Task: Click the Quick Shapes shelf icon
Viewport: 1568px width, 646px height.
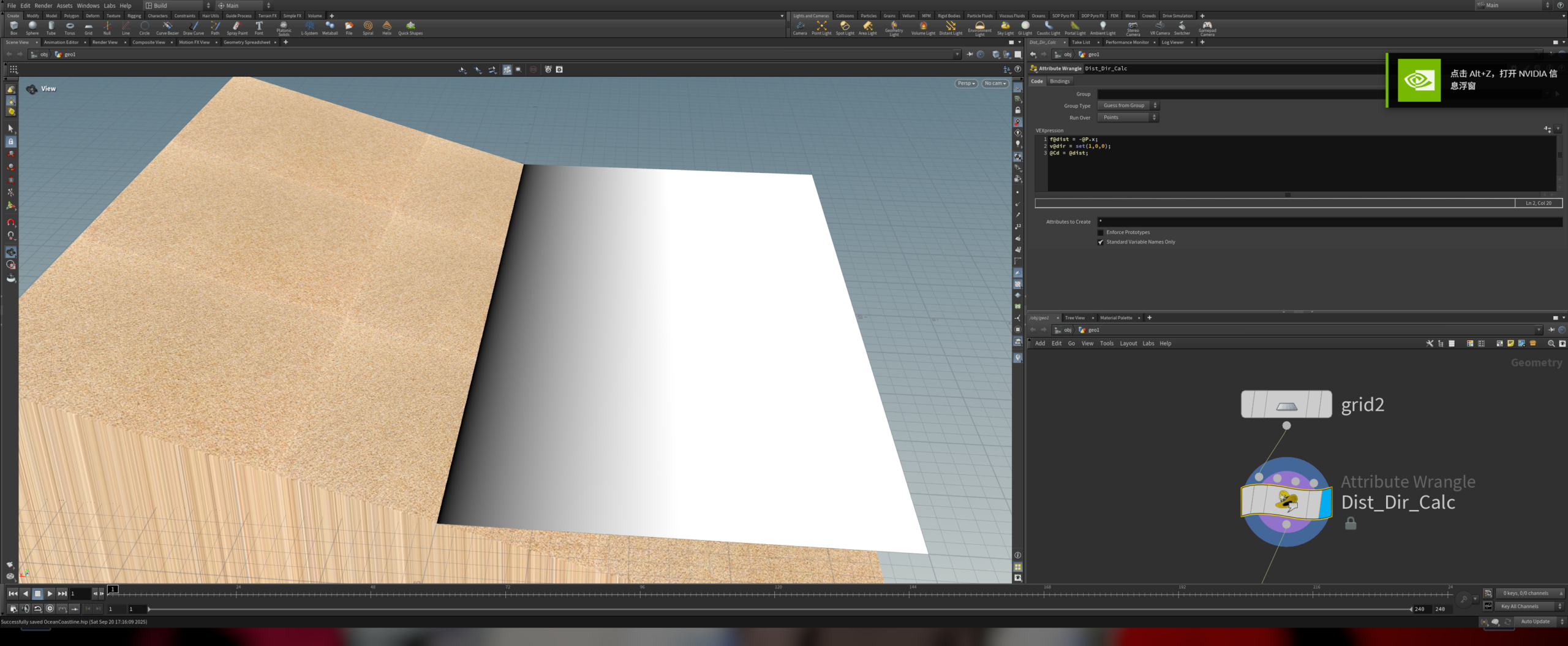Action: pos(410,28)
